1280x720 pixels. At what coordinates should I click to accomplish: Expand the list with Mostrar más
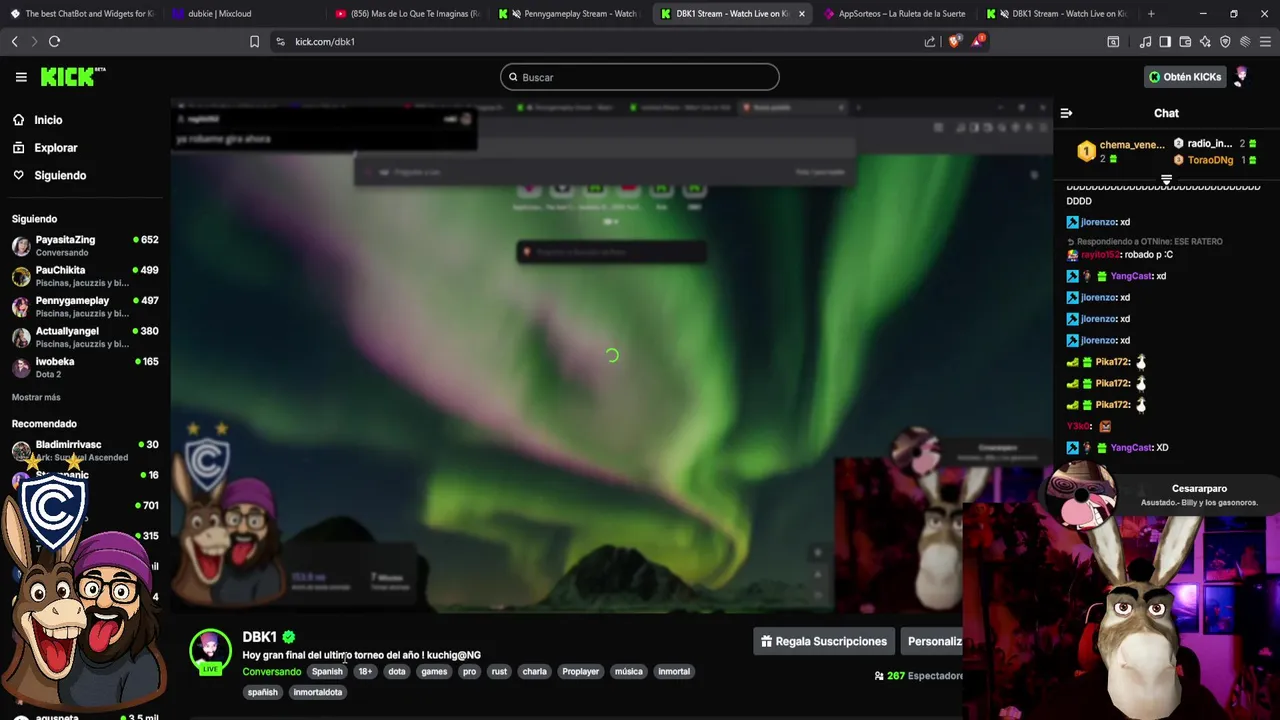coord(36,397)
